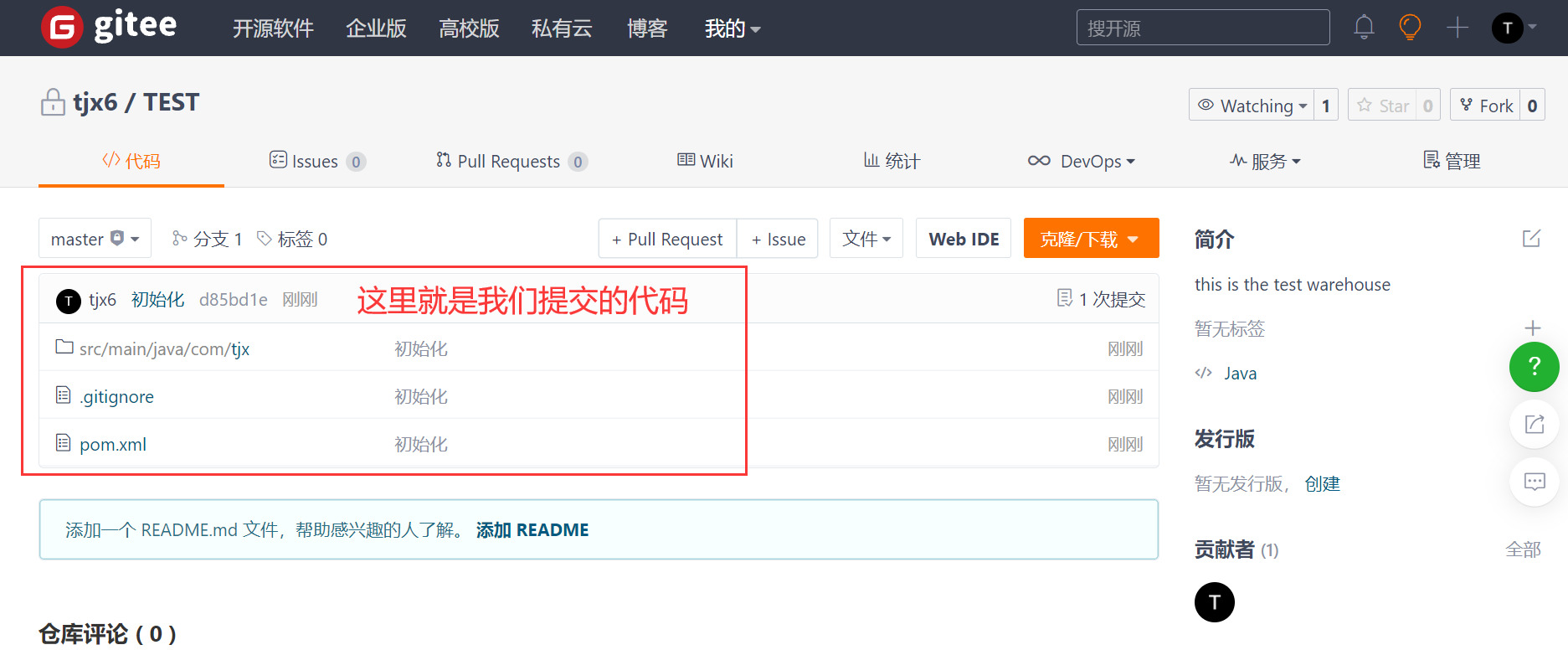Open commit d85bd1e
1568x650 pixels.
pos(234,300)
